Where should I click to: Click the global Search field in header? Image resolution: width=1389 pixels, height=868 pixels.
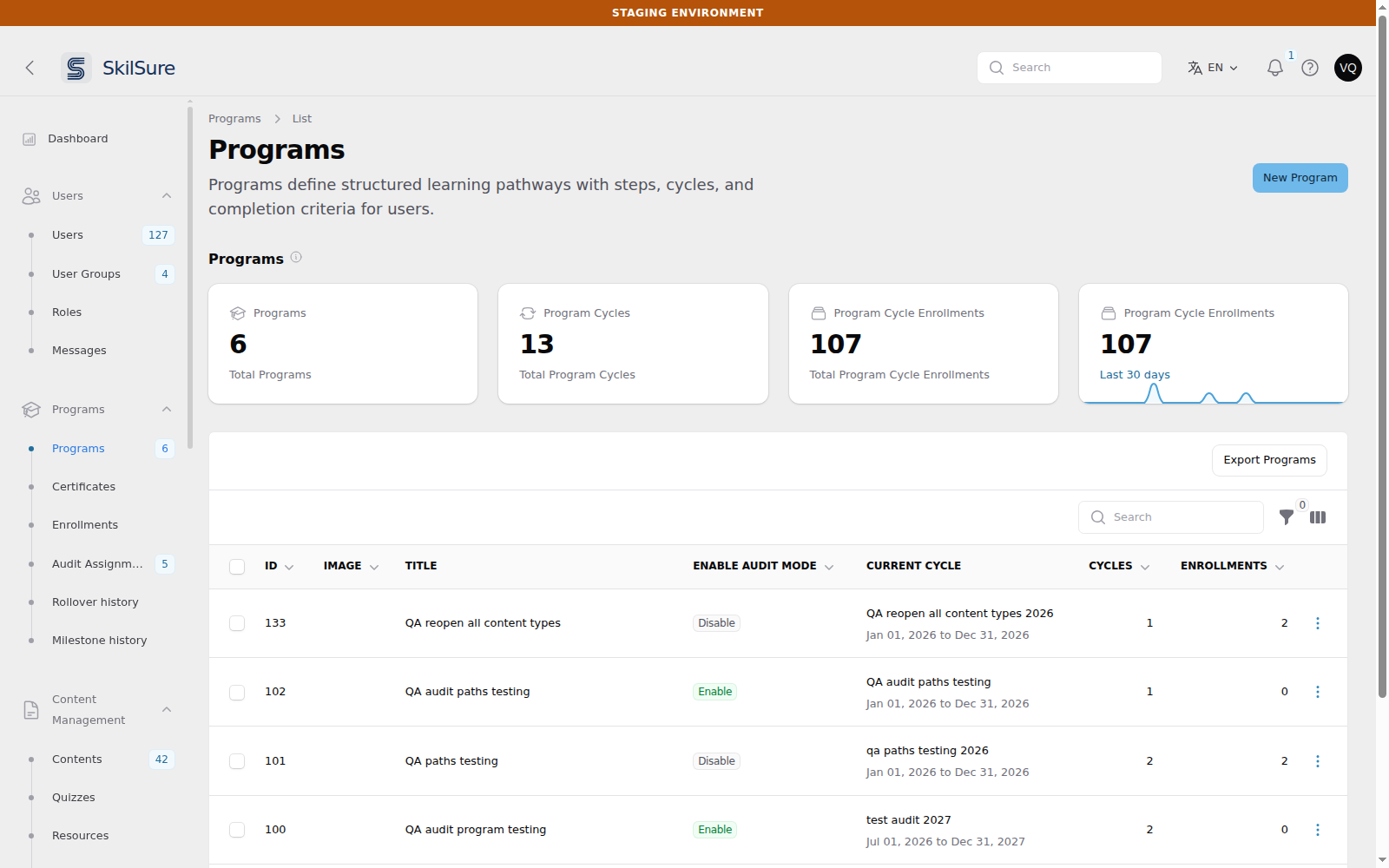click(x=1070, y=68)
